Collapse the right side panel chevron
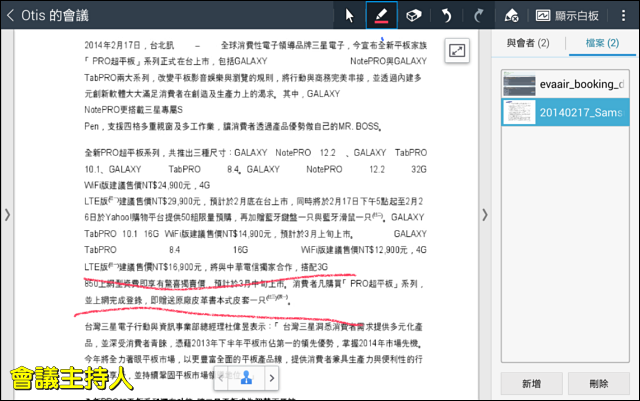The height and width of the screenshot is (401, 640). click(484, 215)
